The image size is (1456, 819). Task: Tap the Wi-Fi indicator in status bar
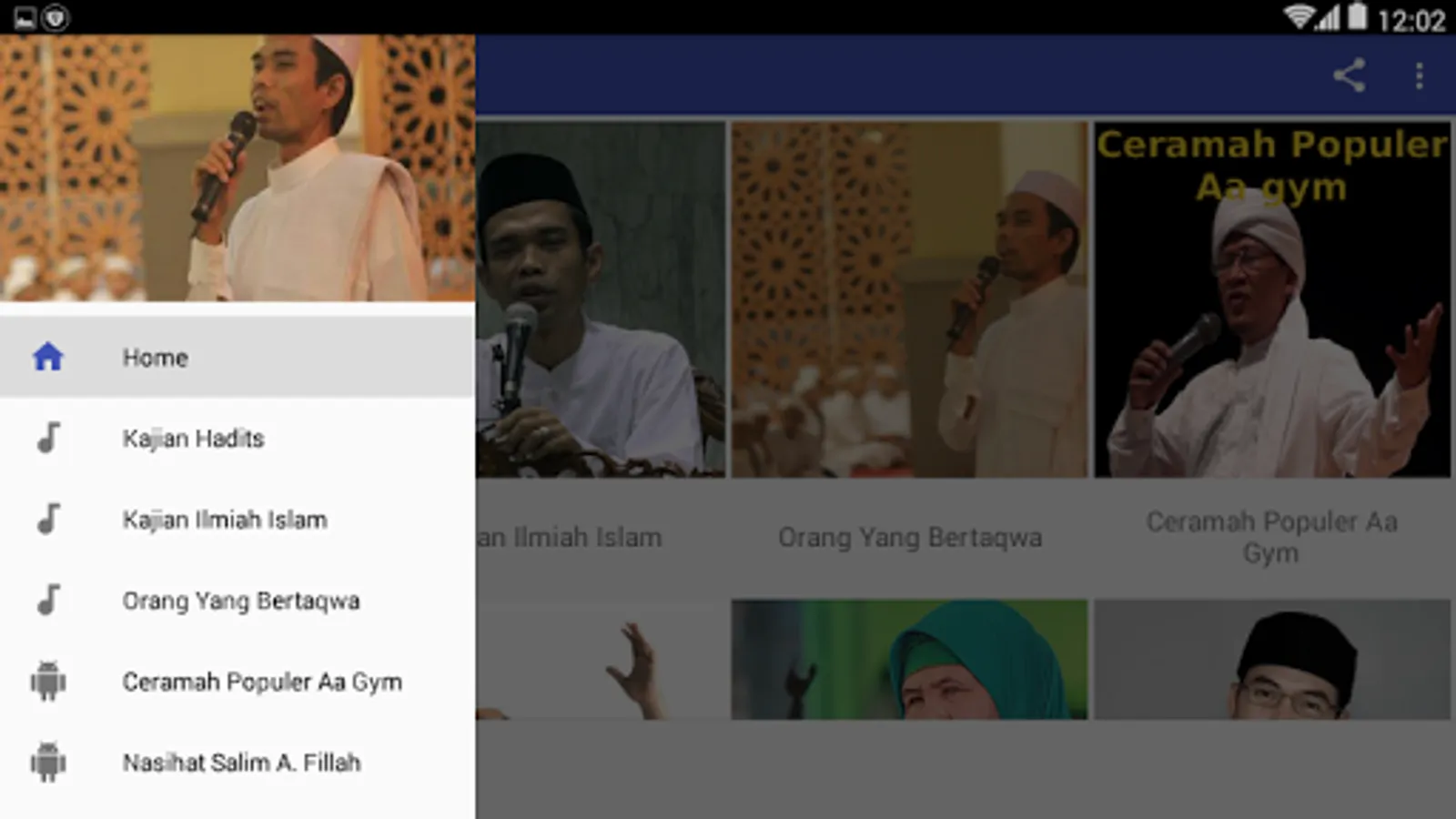1299,16
